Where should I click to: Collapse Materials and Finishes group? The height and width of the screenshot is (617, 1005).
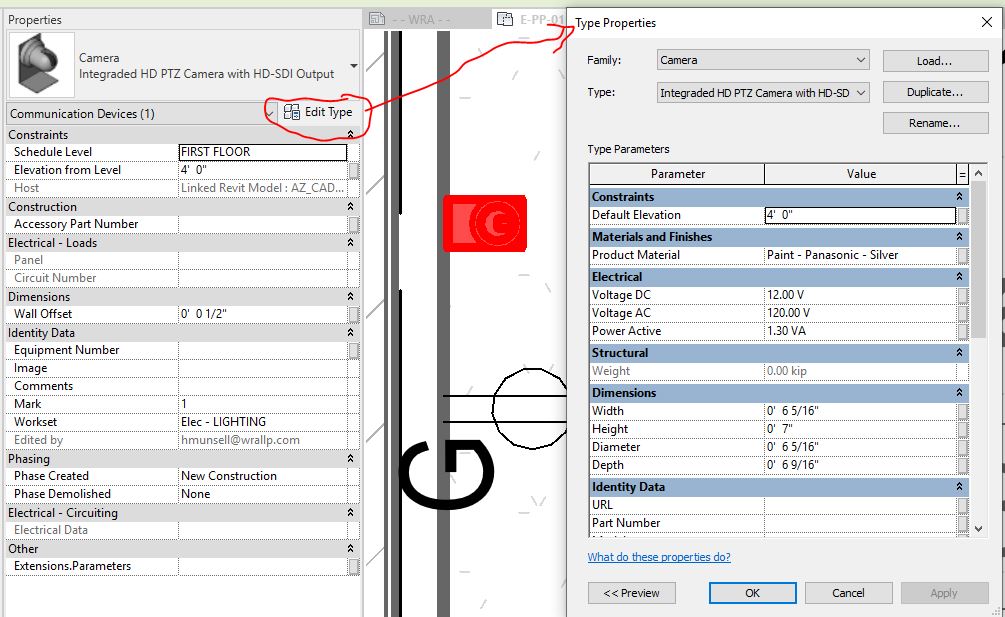tap(959, 236)
